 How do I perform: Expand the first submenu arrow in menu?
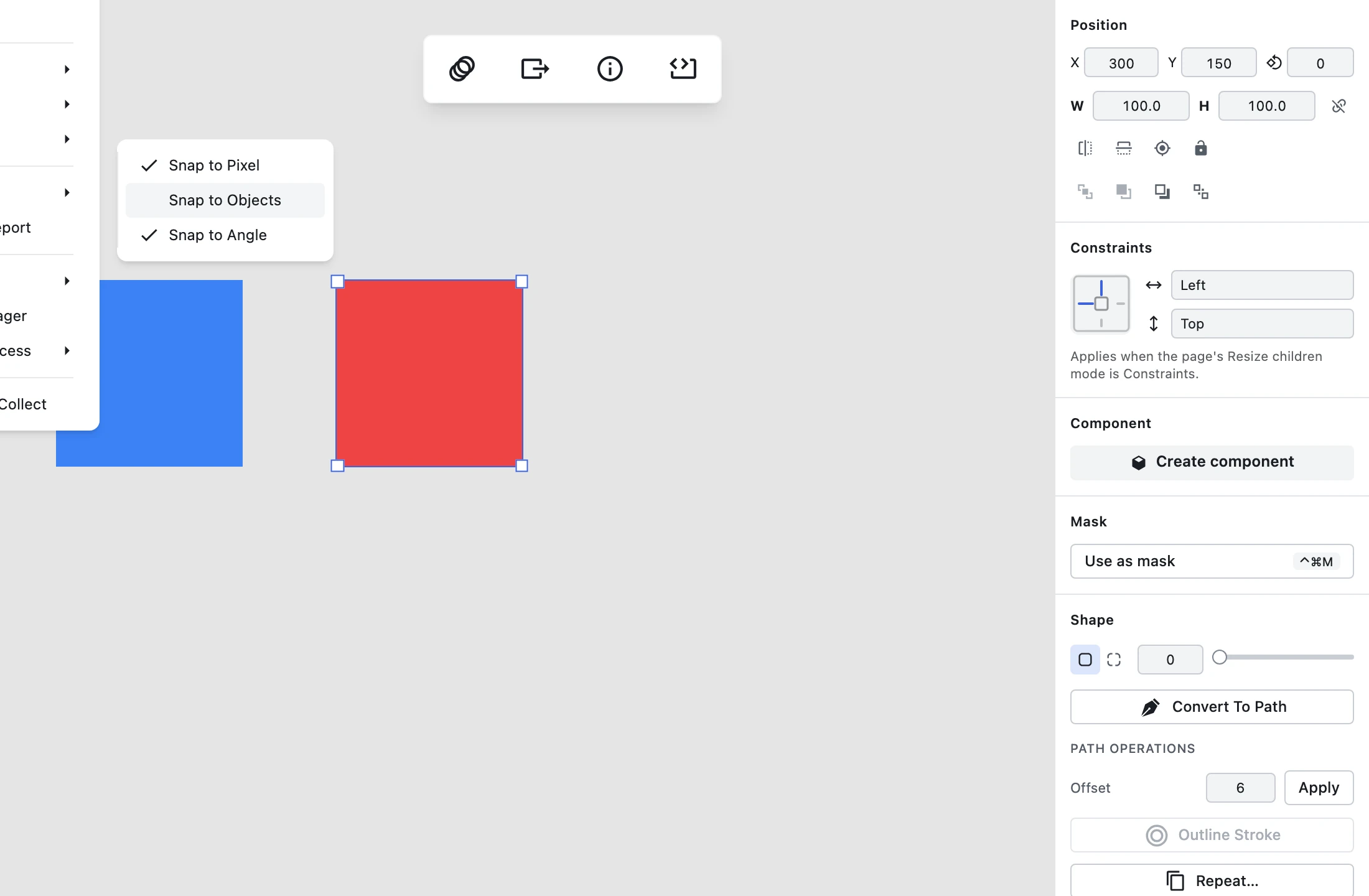[67, 69]
